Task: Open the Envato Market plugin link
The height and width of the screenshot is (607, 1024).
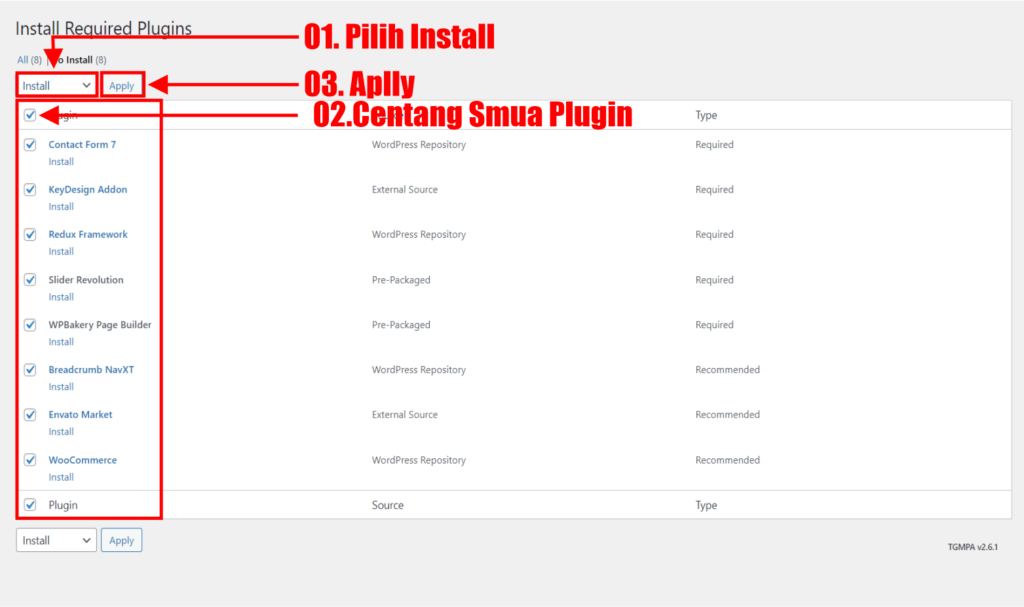Action: tap(80, 414)
